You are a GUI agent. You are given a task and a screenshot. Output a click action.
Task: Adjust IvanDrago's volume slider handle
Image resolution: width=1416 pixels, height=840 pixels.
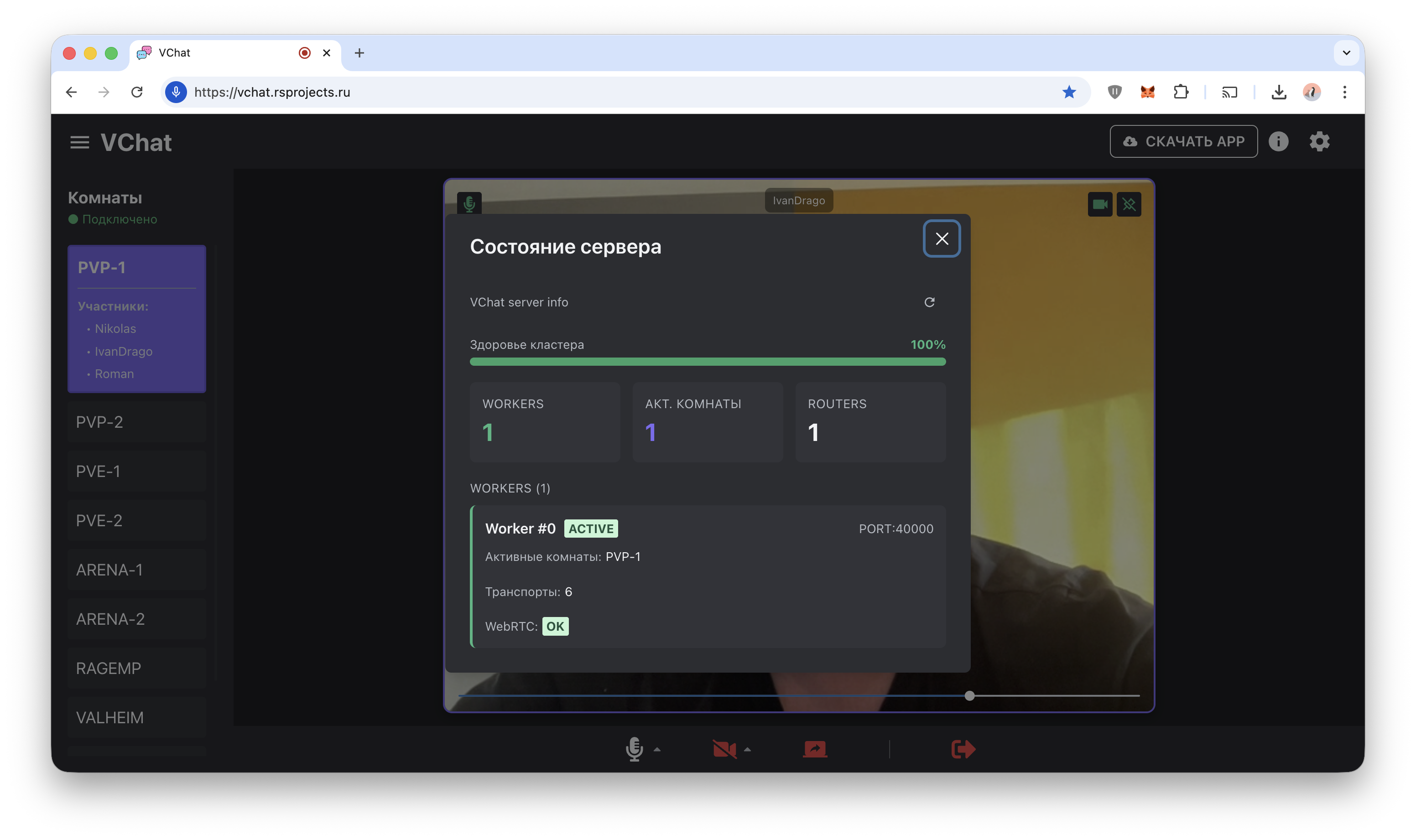(x=969, y=695)
